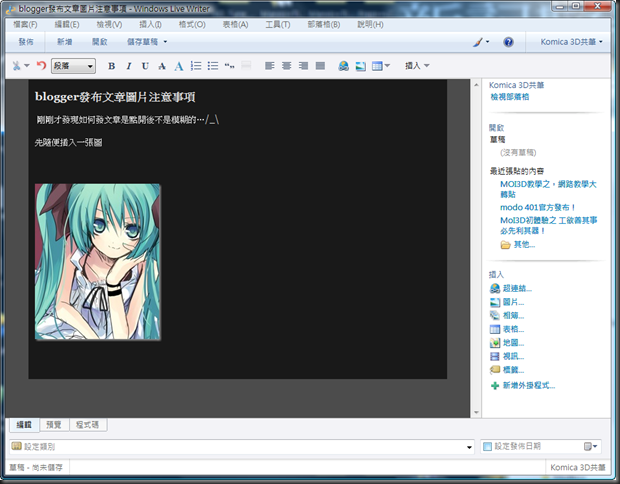Toggle italic formatting

click(129, 66)
